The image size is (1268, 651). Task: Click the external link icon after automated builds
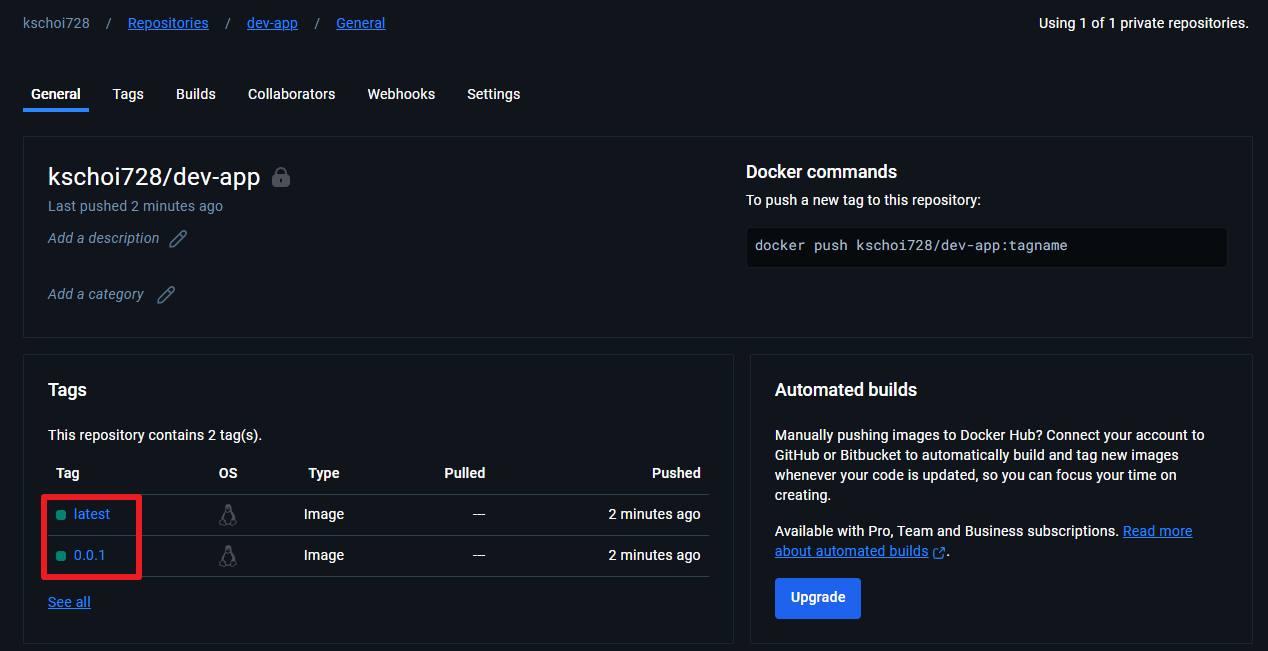(x=939, y=552)
